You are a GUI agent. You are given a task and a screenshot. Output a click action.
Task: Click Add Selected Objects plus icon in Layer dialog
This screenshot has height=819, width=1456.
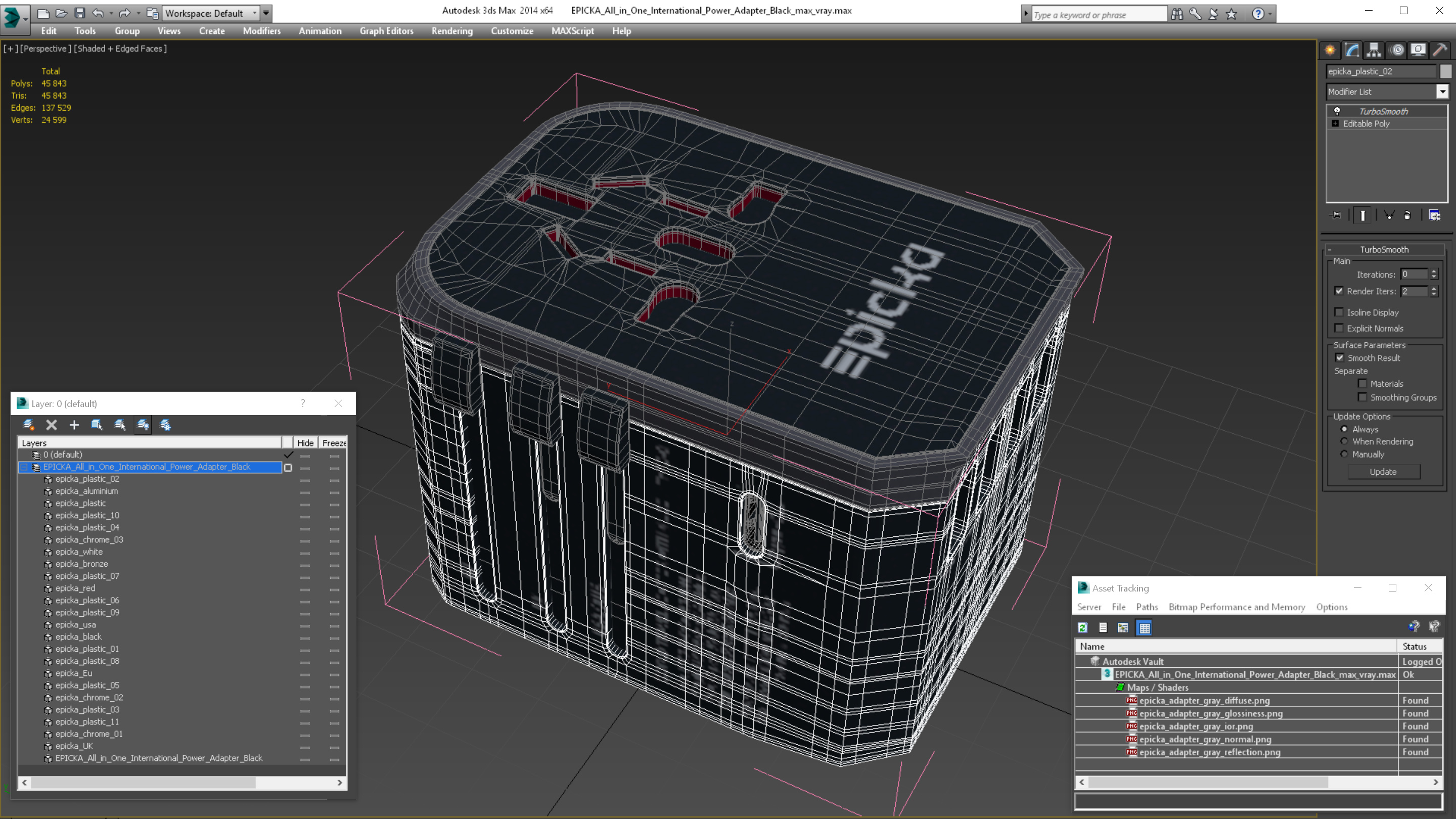coord(74,425)
